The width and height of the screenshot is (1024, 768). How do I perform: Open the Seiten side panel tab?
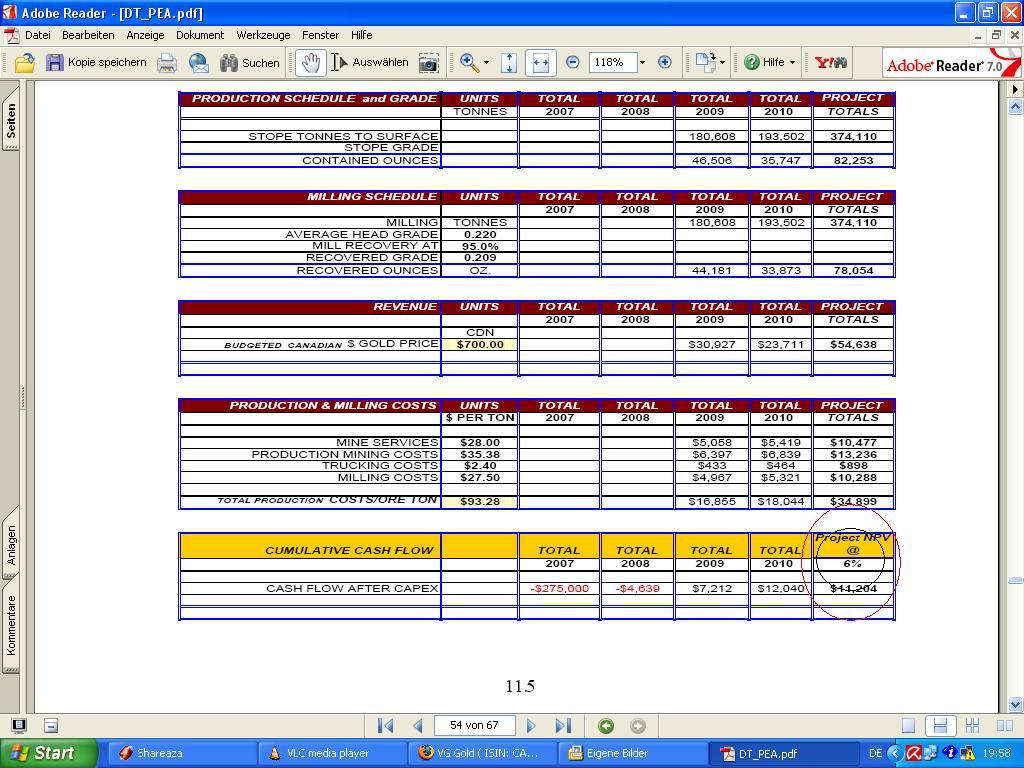(11, 118)
